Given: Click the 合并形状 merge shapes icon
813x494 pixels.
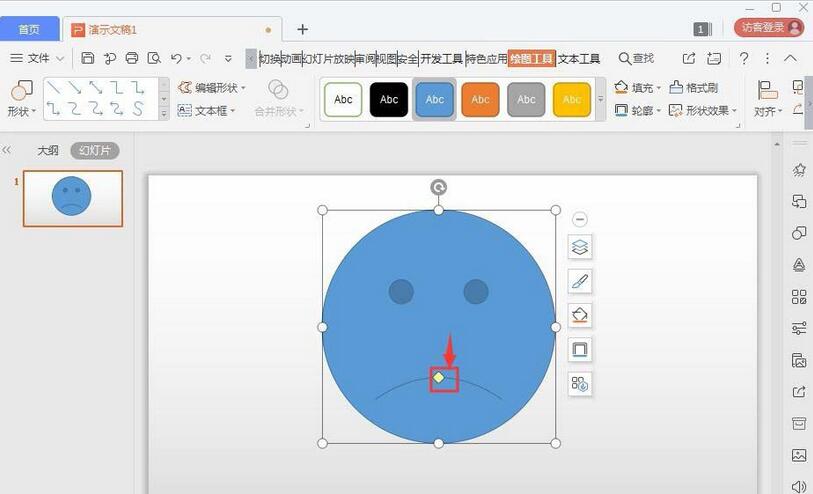Looking at the screenshot, I should click(x=278, y=89).
